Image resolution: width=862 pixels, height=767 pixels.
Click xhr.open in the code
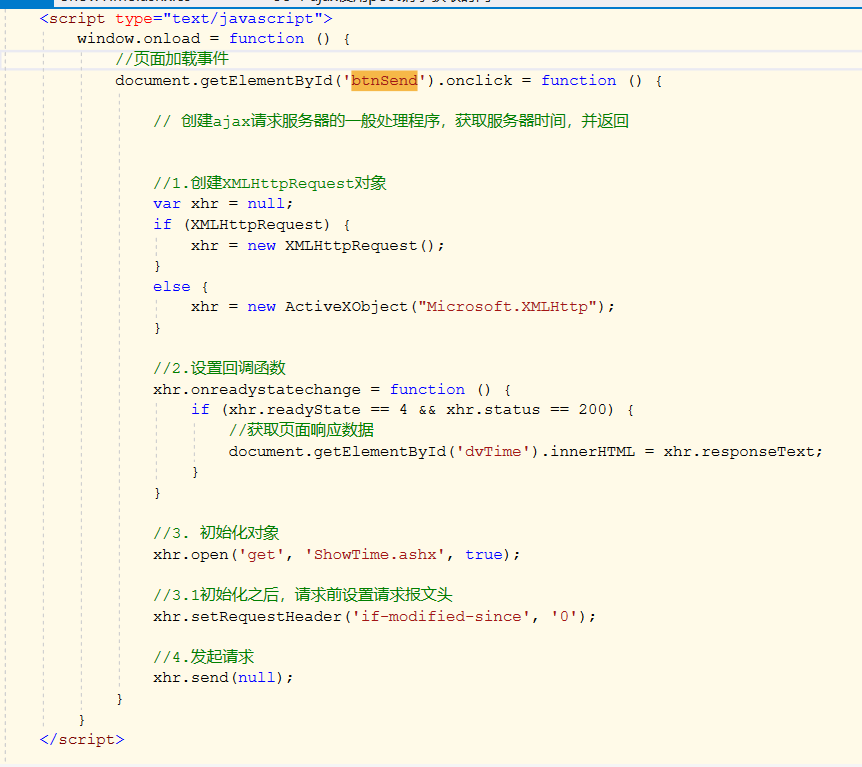(191, 555)
